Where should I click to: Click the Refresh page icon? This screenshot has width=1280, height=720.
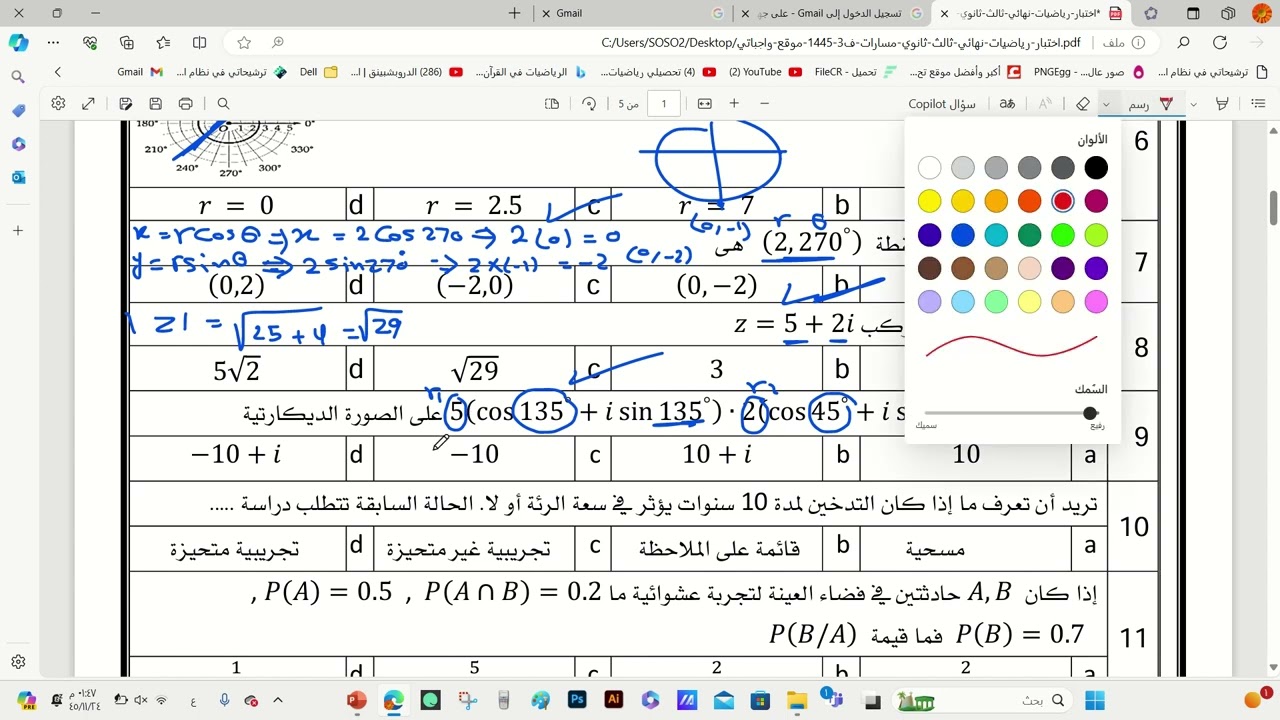pyautogui.click(x=1220, y=43)
